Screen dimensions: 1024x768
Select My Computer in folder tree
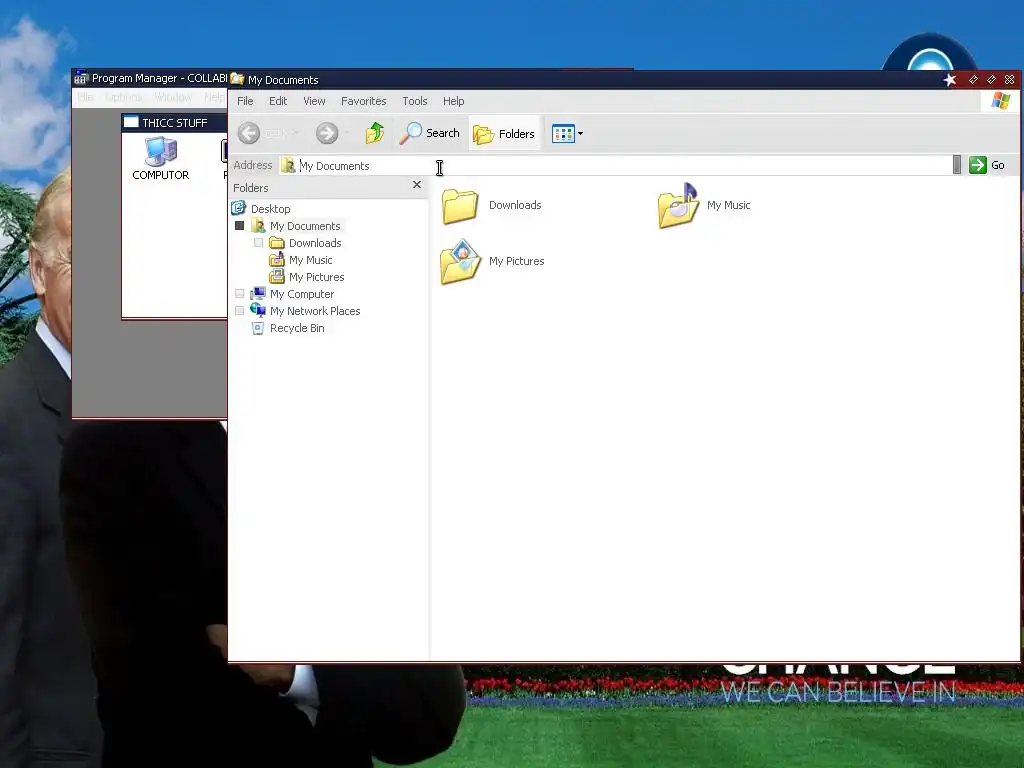(x=302, y=294)
